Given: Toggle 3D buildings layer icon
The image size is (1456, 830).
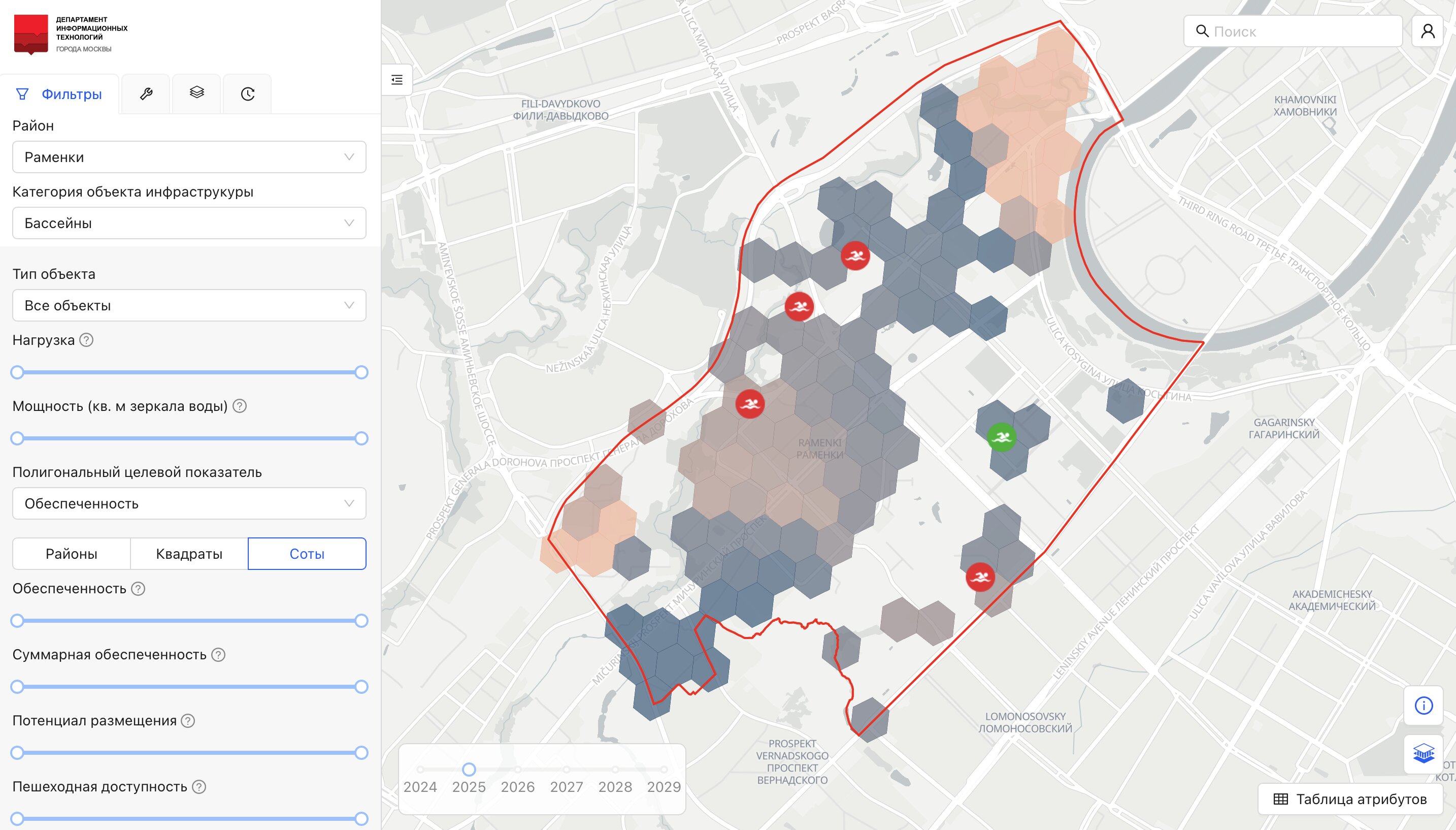Looking at the screenshot, I should pos(1424,754).
